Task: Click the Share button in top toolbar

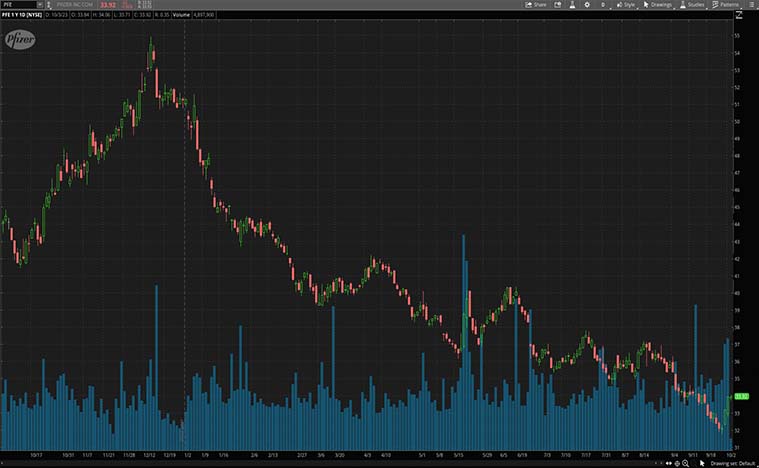Action: pyautogui.click(x=537, y=4)
